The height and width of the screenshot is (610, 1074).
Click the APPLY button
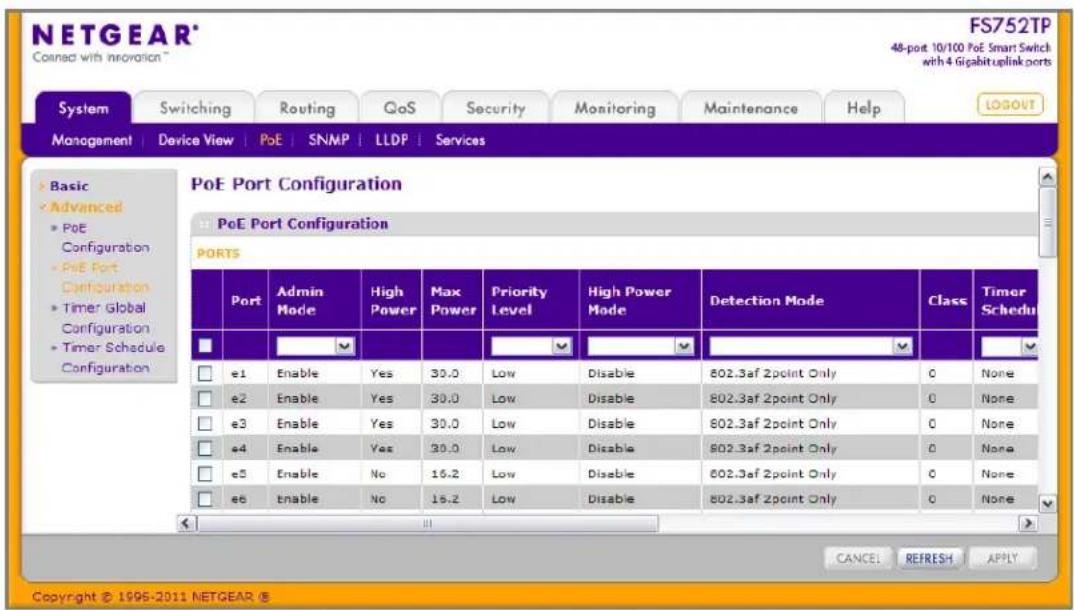[1002, 559]
